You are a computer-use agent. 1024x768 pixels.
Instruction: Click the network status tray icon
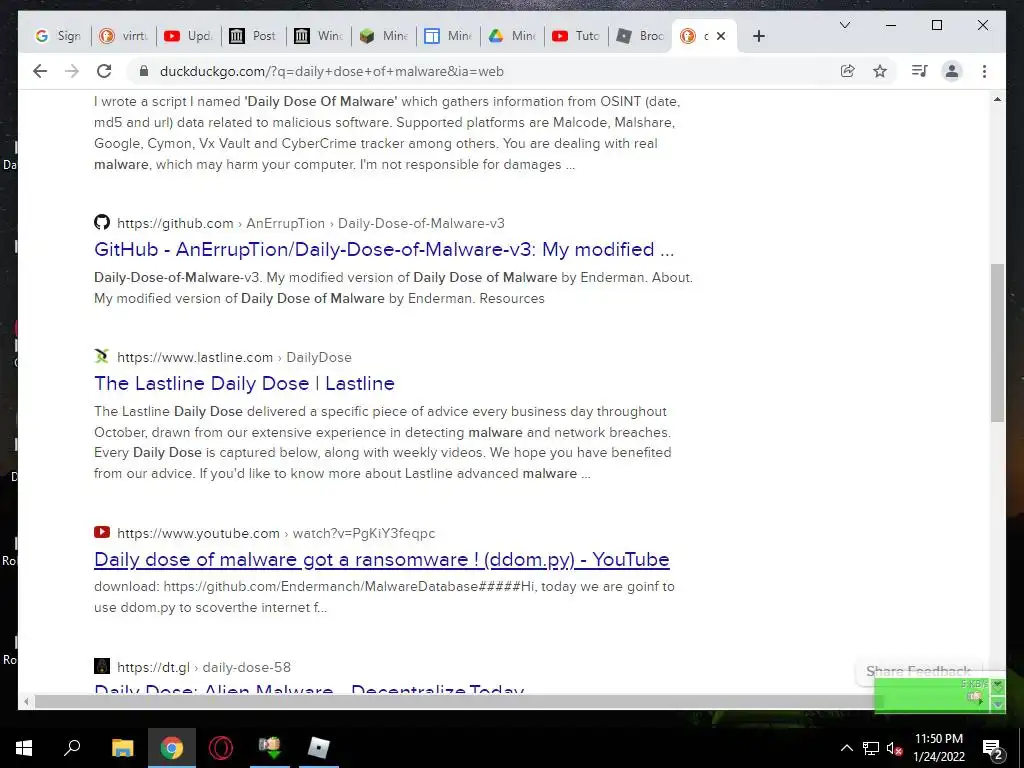[x=871, y=748]
